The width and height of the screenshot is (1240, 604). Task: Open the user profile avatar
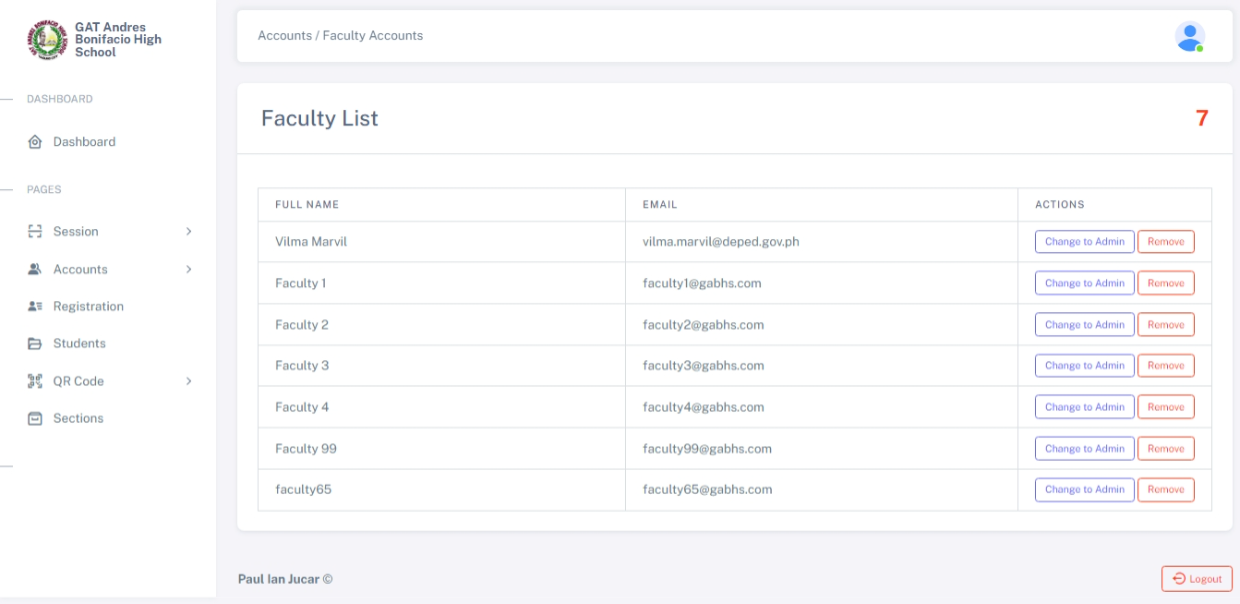(1189, 36)
